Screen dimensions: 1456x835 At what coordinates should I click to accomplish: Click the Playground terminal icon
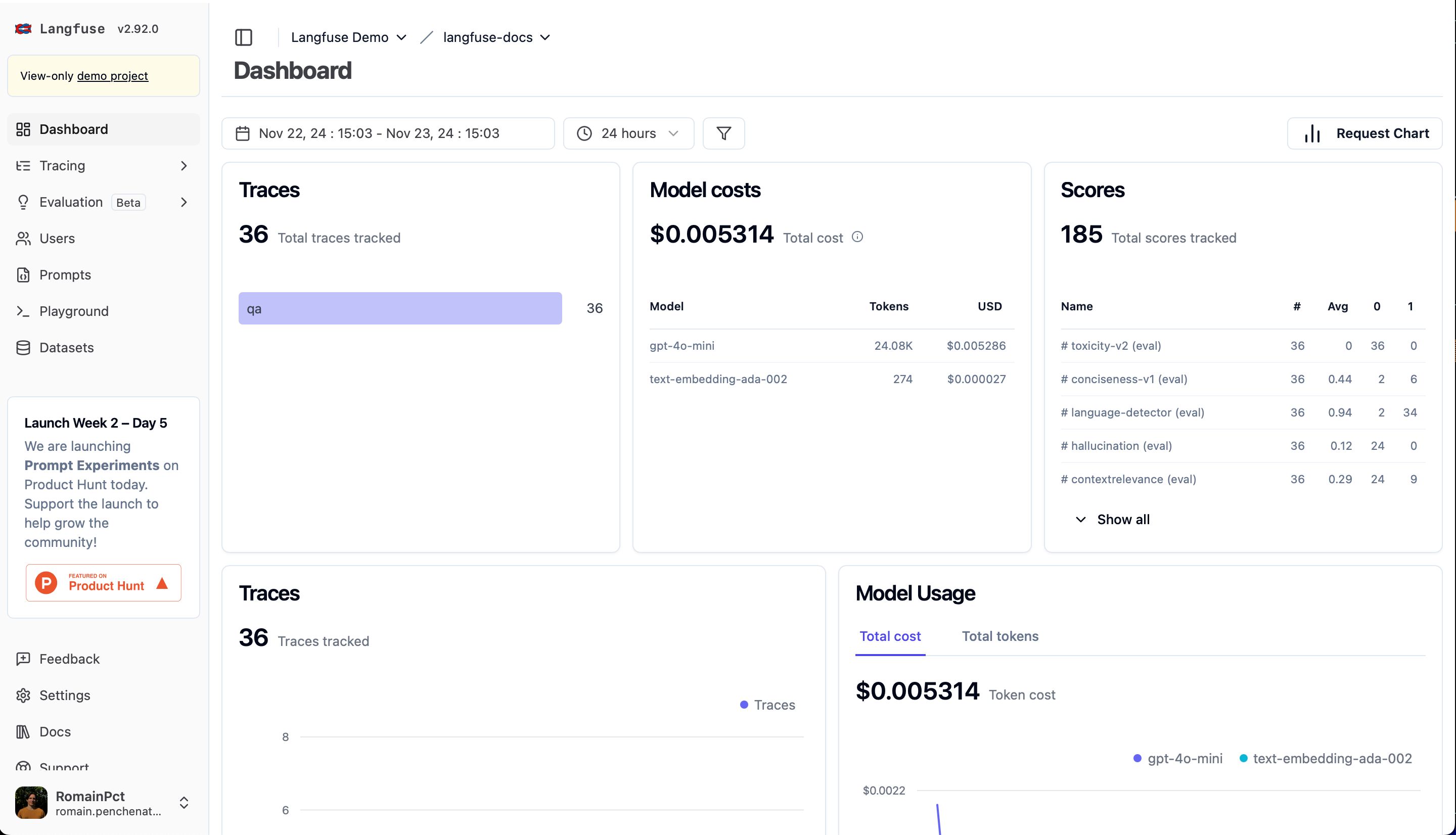[23, 311]
